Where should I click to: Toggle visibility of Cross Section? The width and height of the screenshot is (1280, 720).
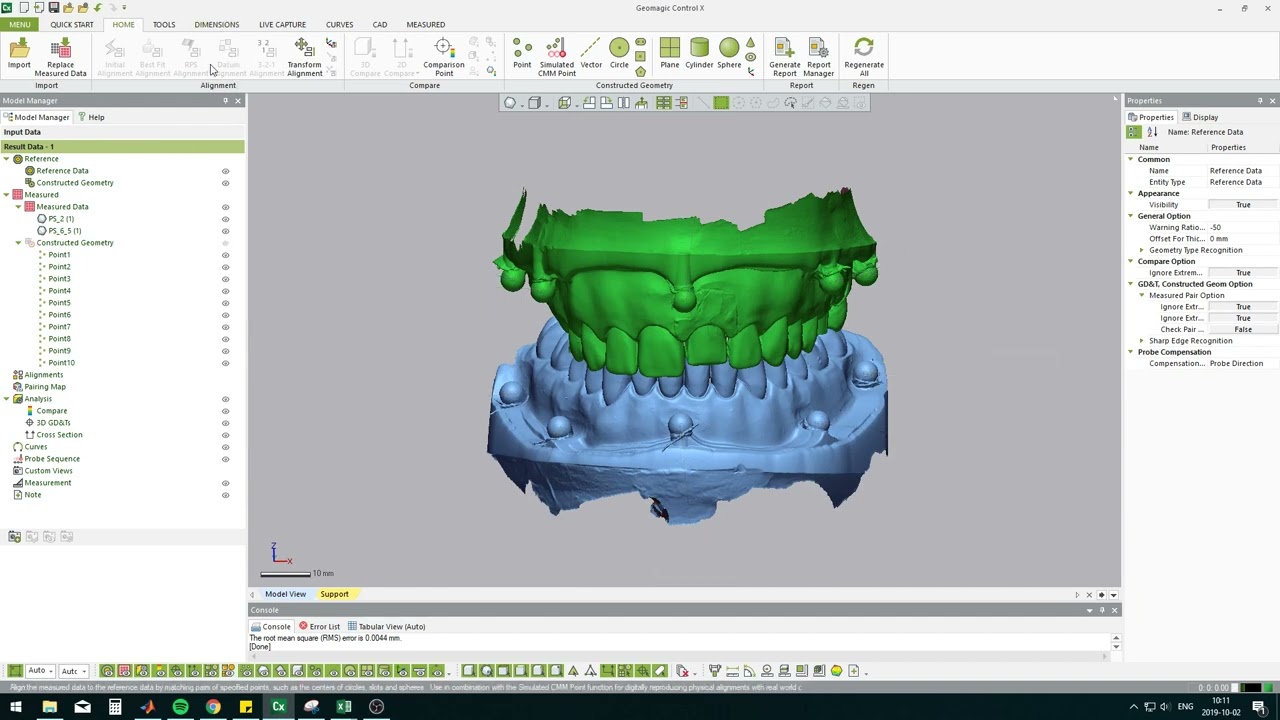point(225,435)
